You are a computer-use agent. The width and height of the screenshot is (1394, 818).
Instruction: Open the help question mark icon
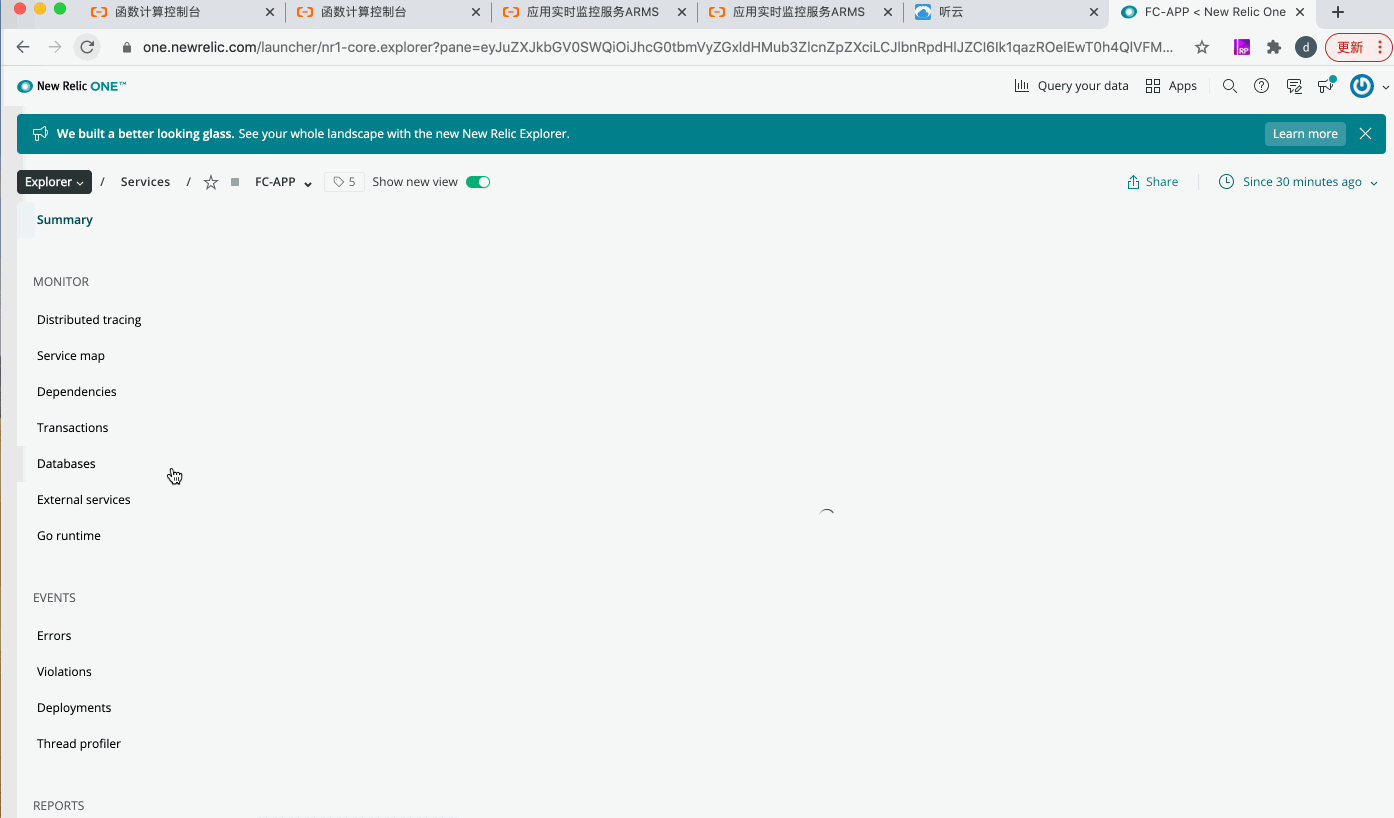tap(1262, 86)
